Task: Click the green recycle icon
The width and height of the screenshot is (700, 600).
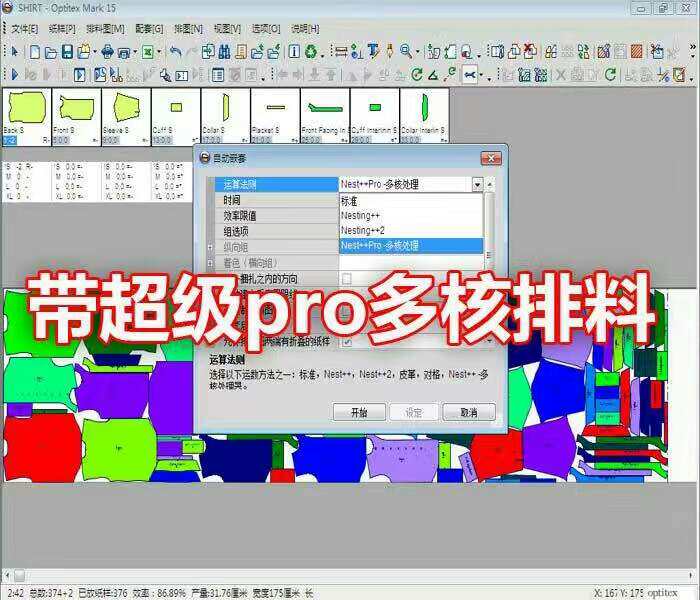Action: click(311, 52)
